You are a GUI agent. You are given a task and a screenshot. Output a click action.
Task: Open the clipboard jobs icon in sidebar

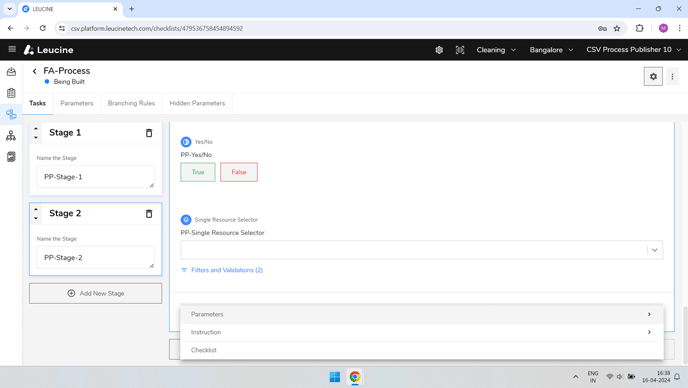coord(11,93)
